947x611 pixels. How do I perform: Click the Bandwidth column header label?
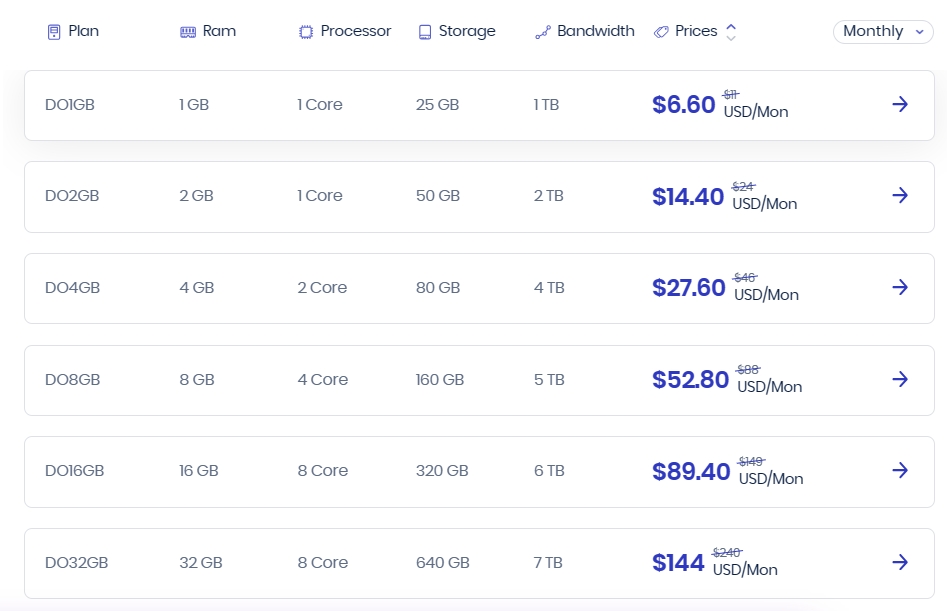pos(596,31)
